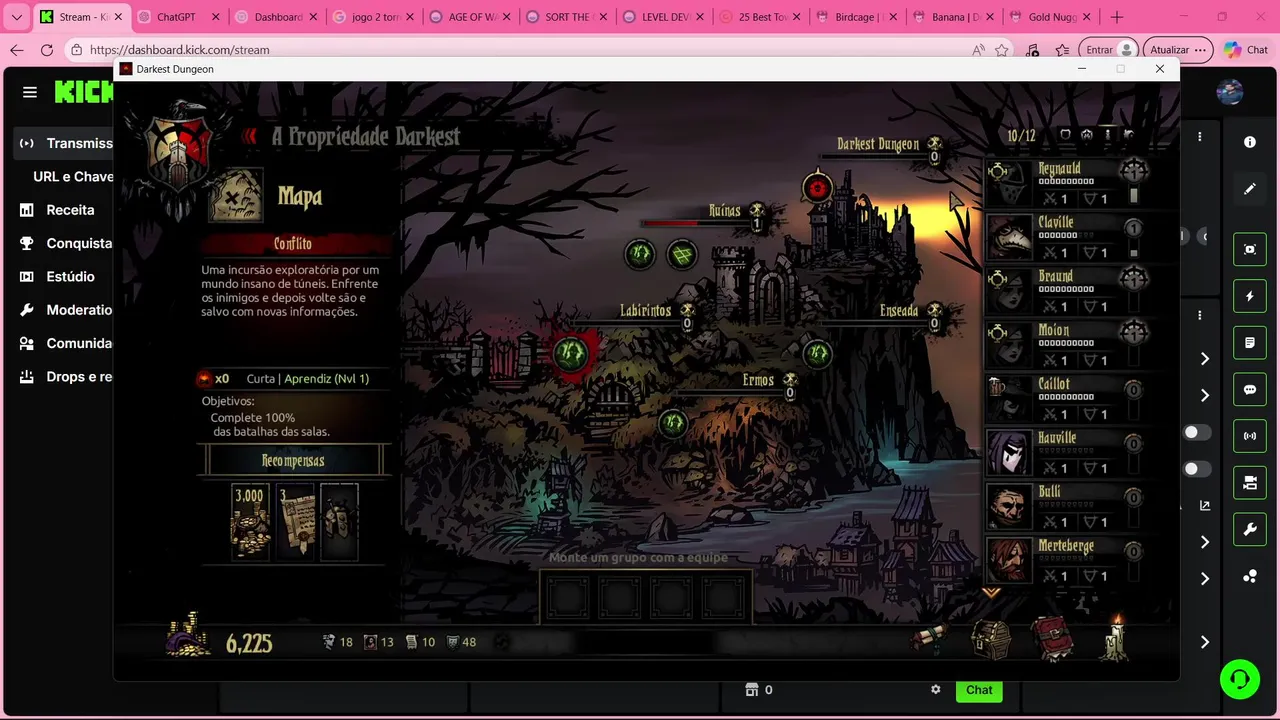Click the Atualizar browser update button
The width and height of the screenshot is (1280, 720).
(1178, 50)
